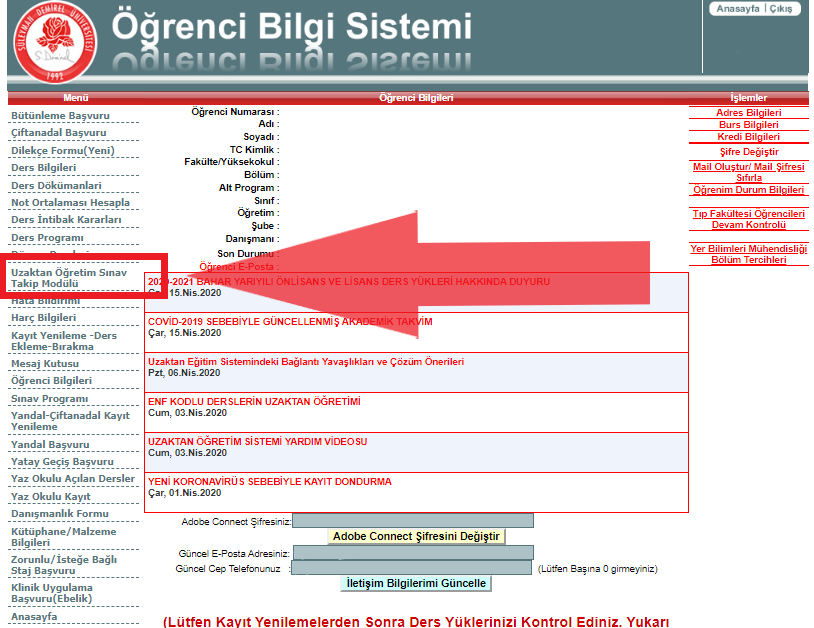
Task: Focus the Güncel E-Posta Adresiniz field
Action: (x=412, y=553)
